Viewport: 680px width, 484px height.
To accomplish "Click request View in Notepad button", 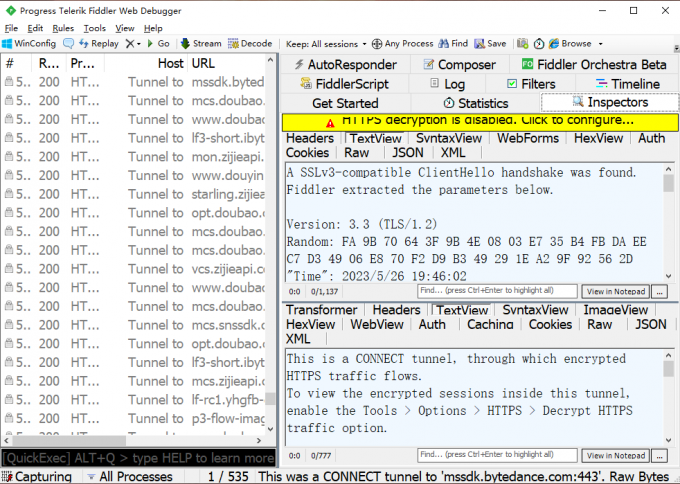I will click(616, 291).
